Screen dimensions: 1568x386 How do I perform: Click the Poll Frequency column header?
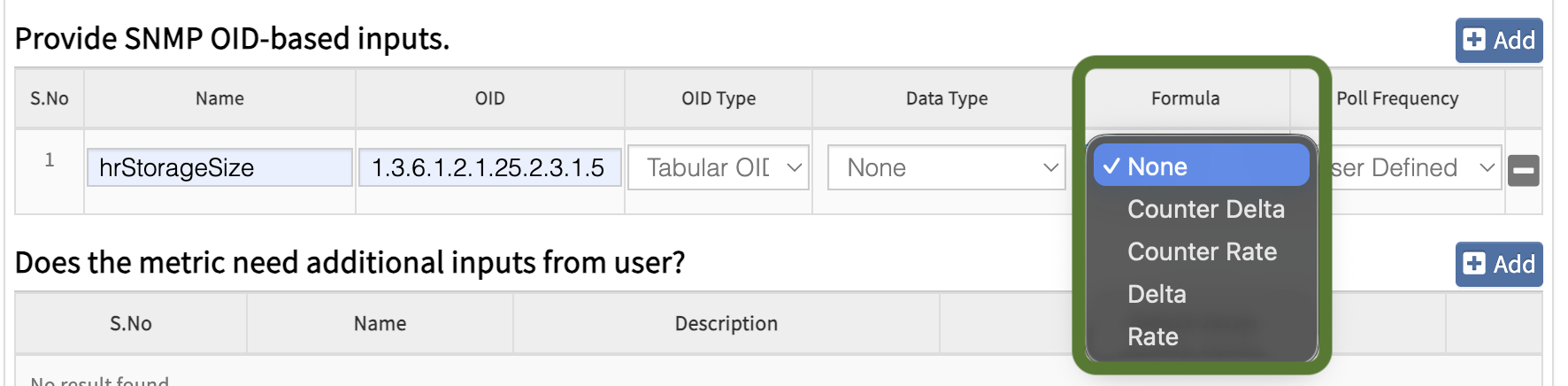click(x=1397, y=98)
